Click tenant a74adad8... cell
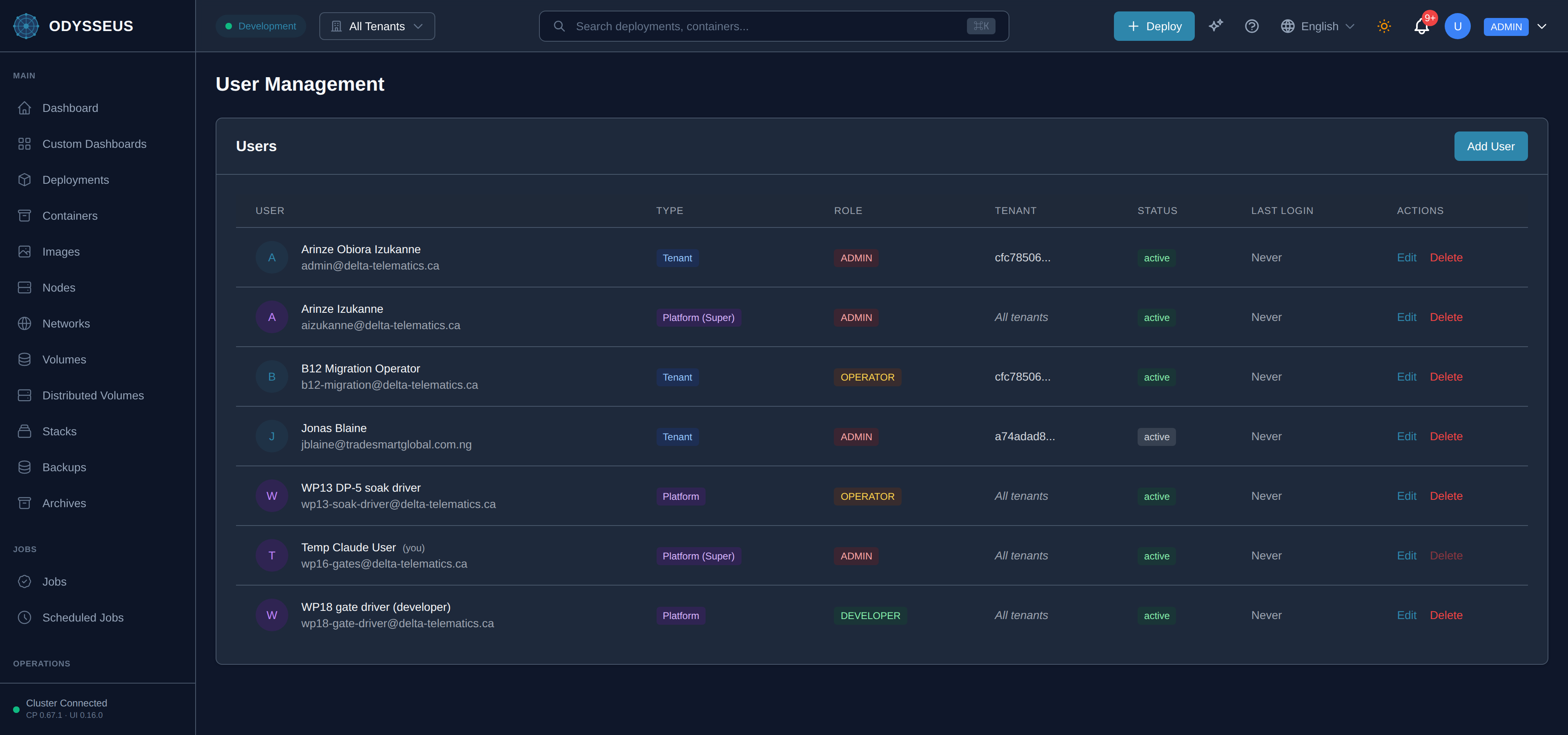 point(1025,436)
